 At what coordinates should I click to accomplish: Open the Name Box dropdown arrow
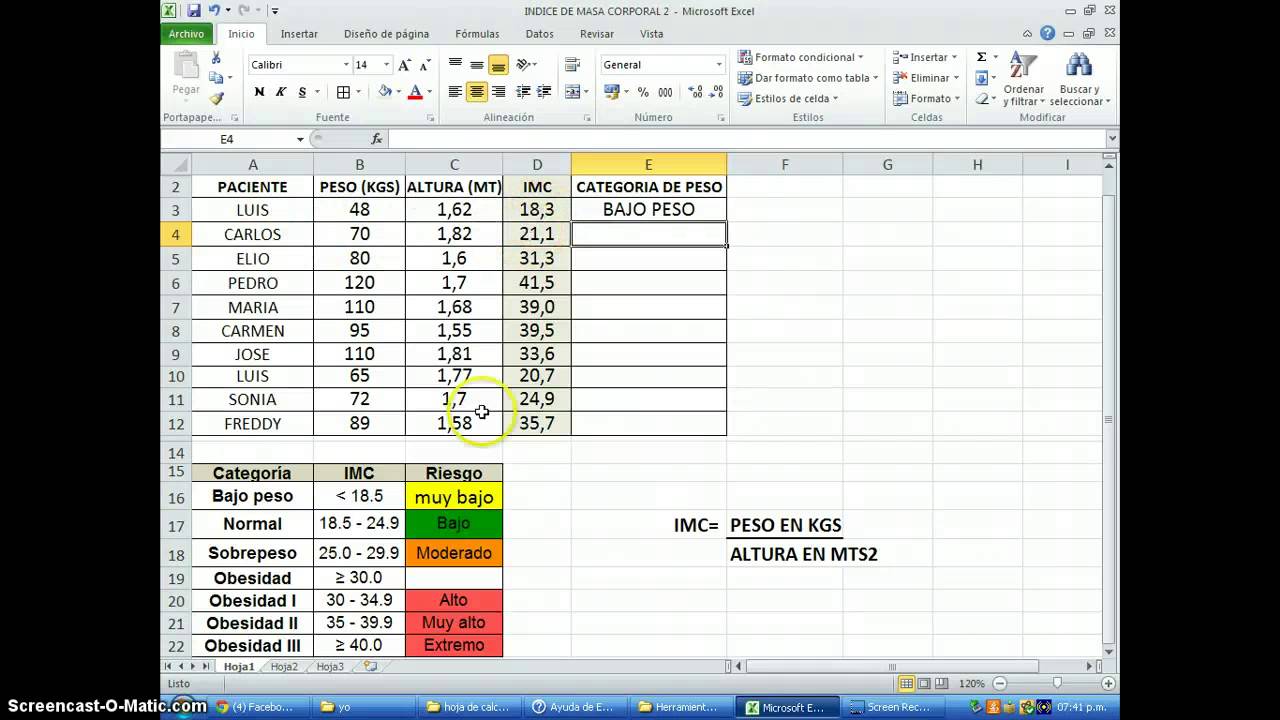tap(300, 139)
